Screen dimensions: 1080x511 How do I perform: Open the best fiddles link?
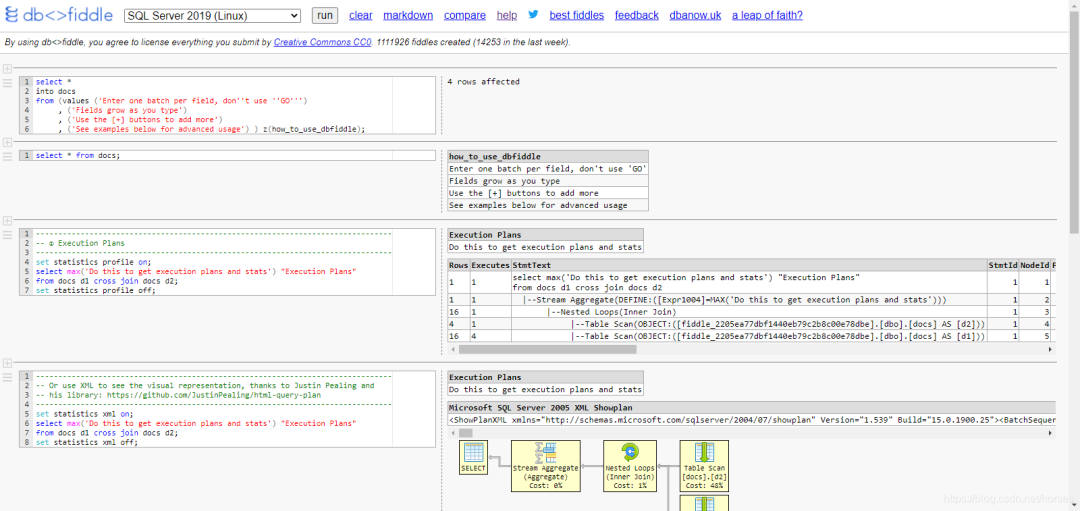(x=576, y=16)
